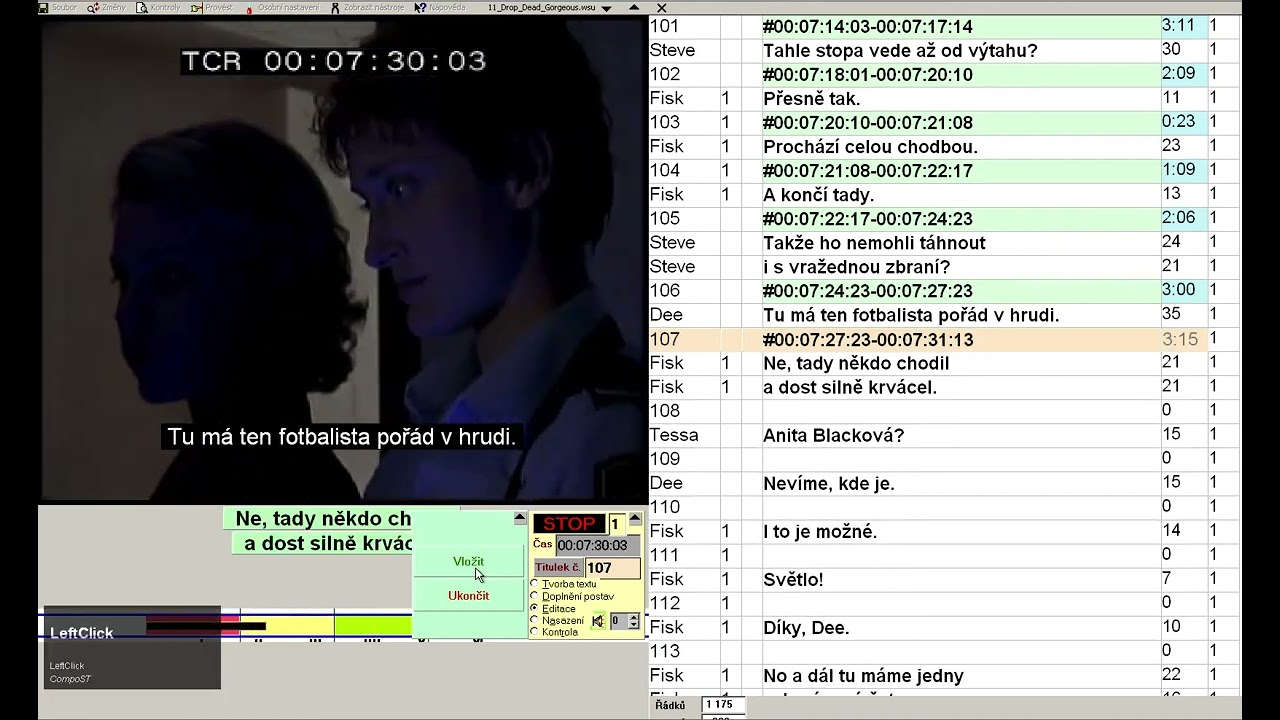Click text 'I to je možné.'
This screenshot has height=720, width=1280.
click(x=820, y=531)
